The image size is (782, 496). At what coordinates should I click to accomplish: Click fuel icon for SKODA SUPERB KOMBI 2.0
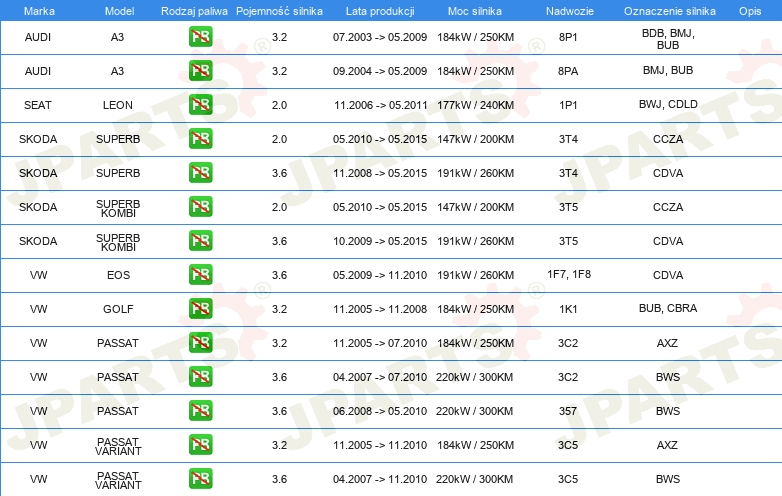[200, 207]
